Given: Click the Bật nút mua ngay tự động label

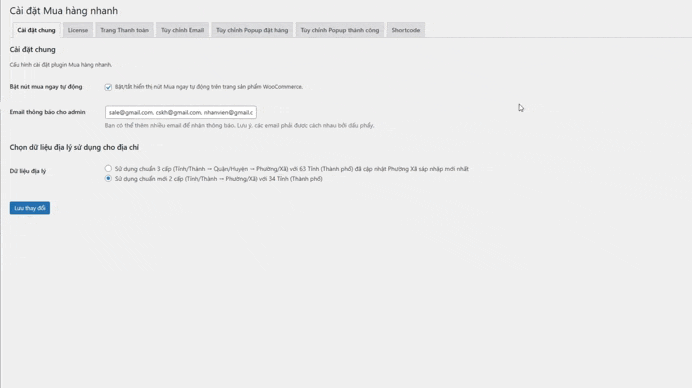Looking at the screenshot, I should pyautogui.click(x=46, y=87).
